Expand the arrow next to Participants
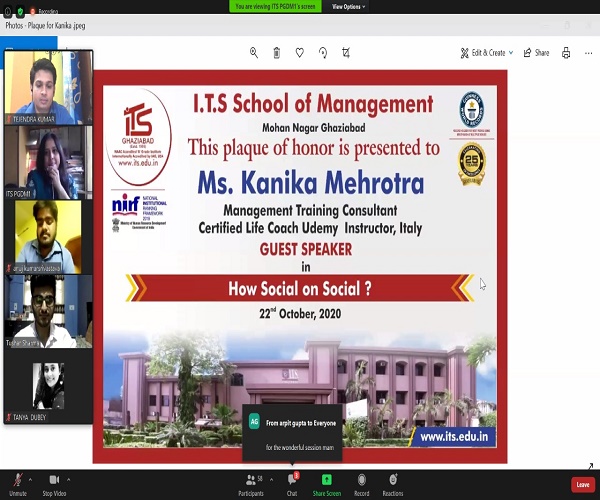This screenshot has height=500, width=600. [271, 479]
